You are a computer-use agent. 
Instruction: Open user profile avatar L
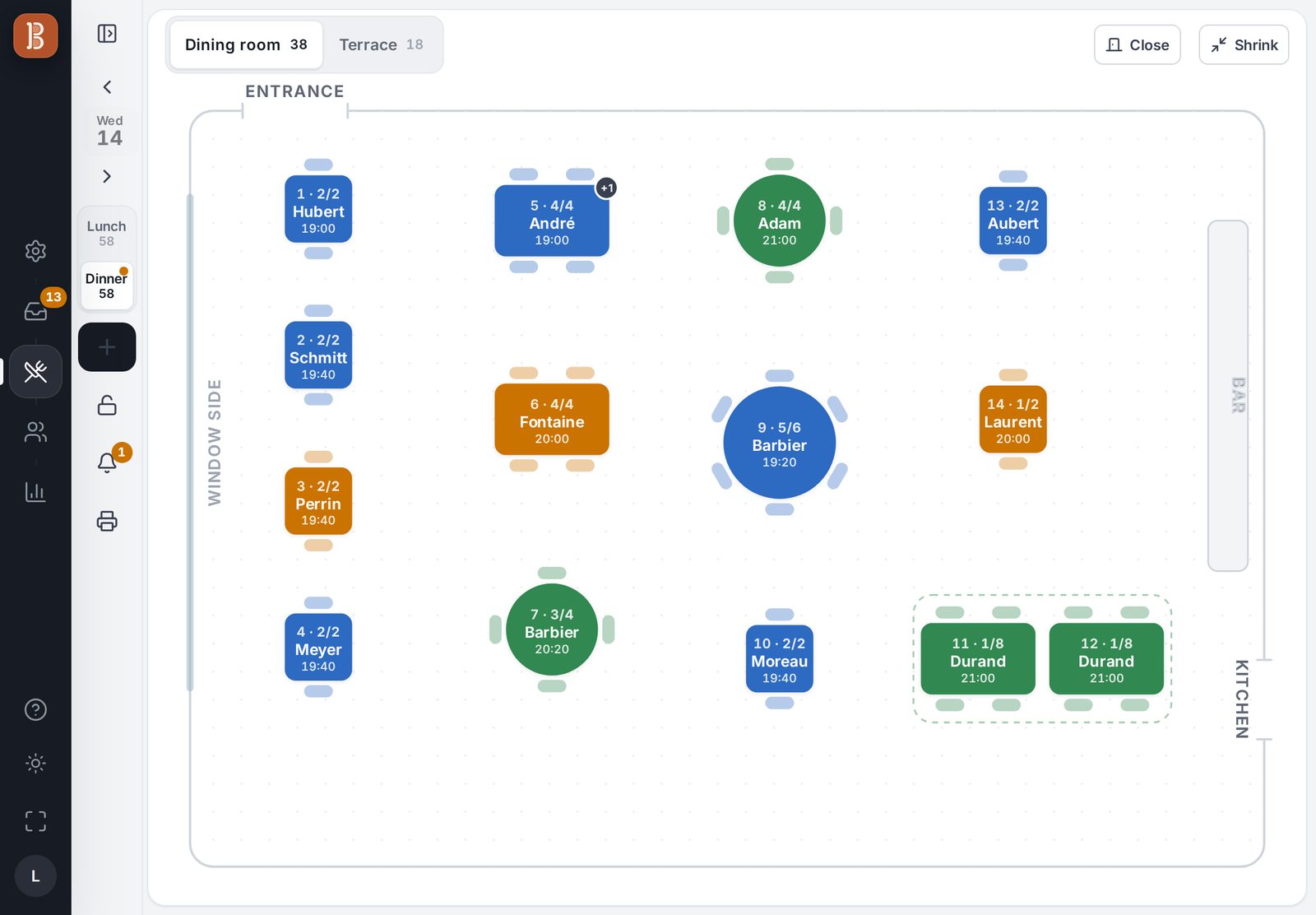[35, 876]
